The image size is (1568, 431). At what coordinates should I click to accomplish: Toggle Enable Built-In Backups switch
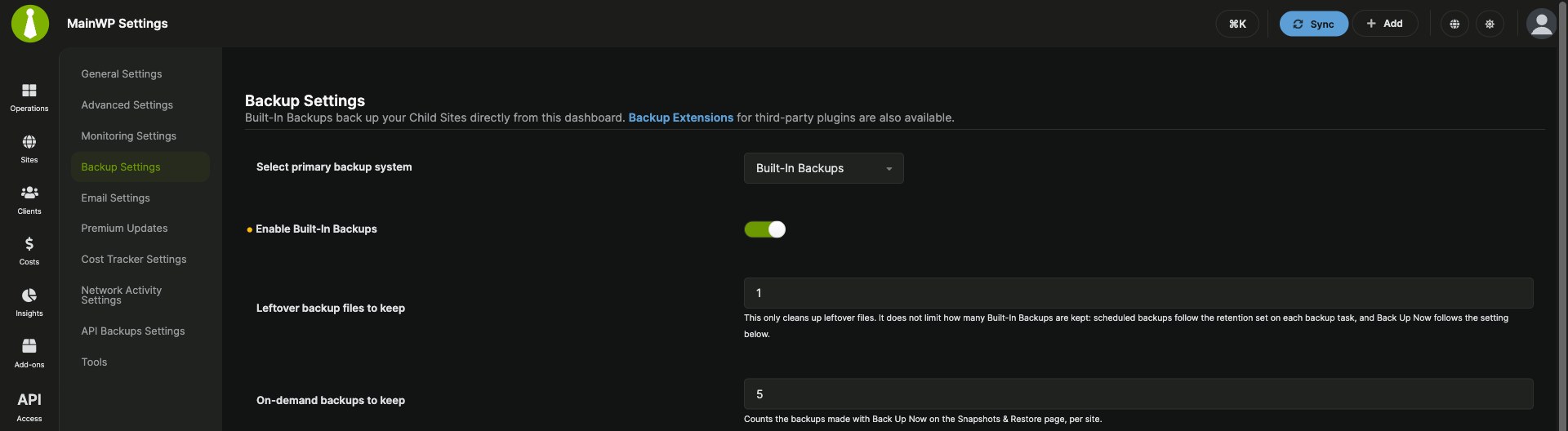765,229
